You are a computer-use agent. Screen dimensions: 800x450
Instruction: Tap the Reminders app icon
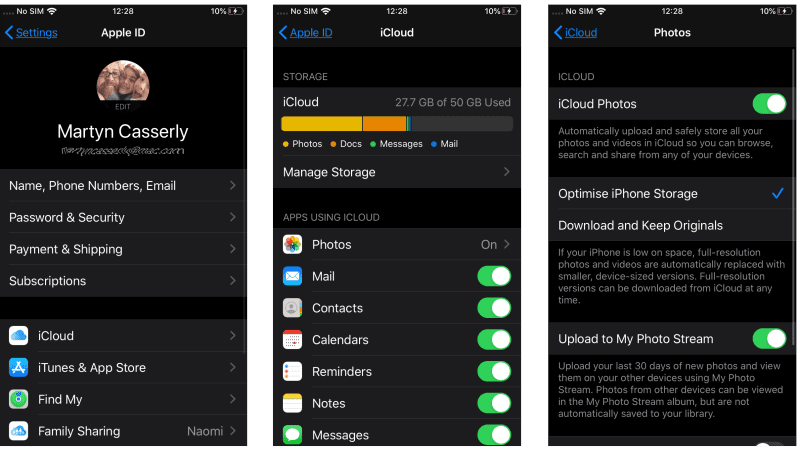(x=292, y=371)
